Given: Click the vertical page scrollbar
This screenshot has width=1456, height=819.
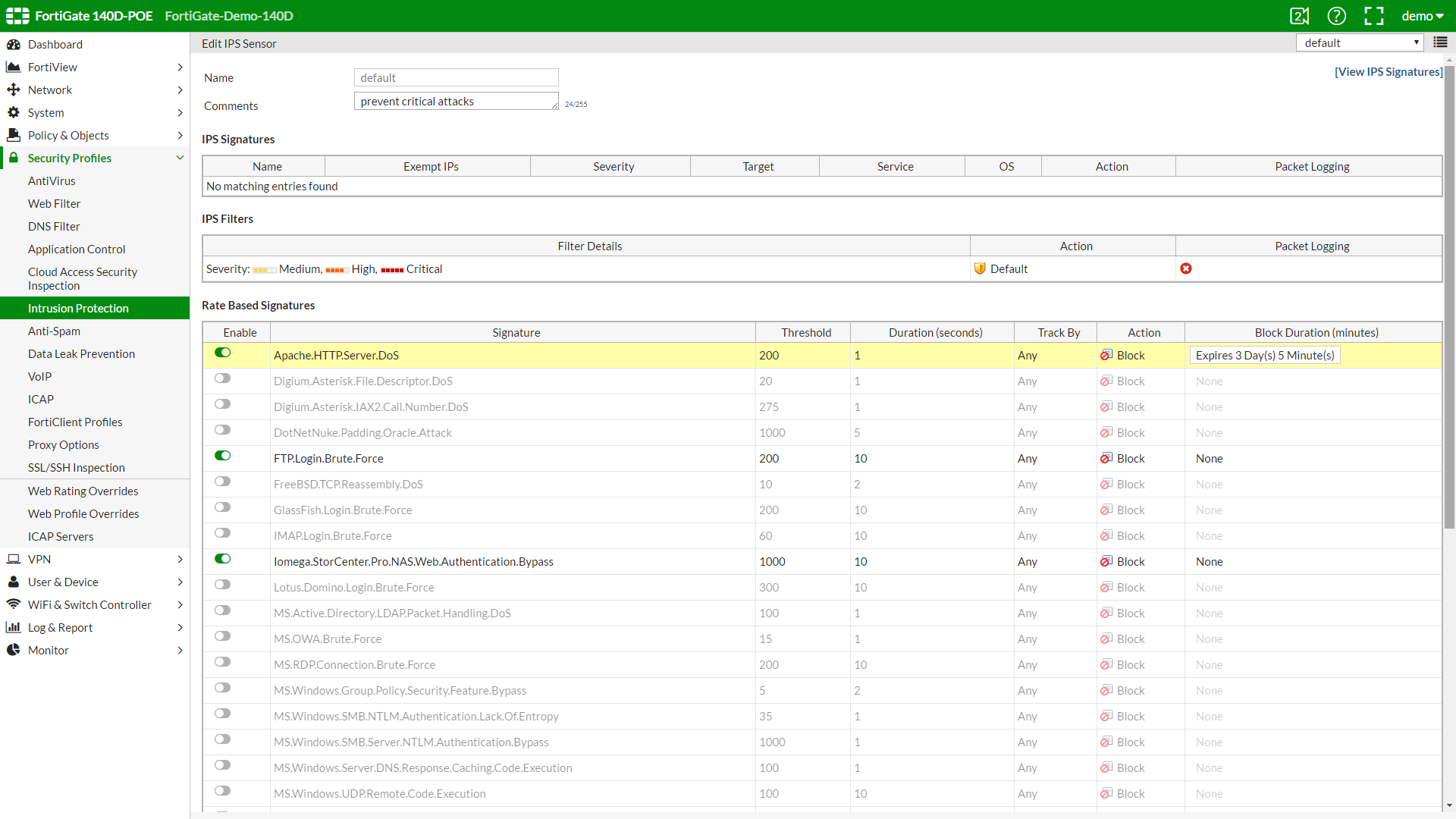Looking at the screenshot, I should 1449,296.
